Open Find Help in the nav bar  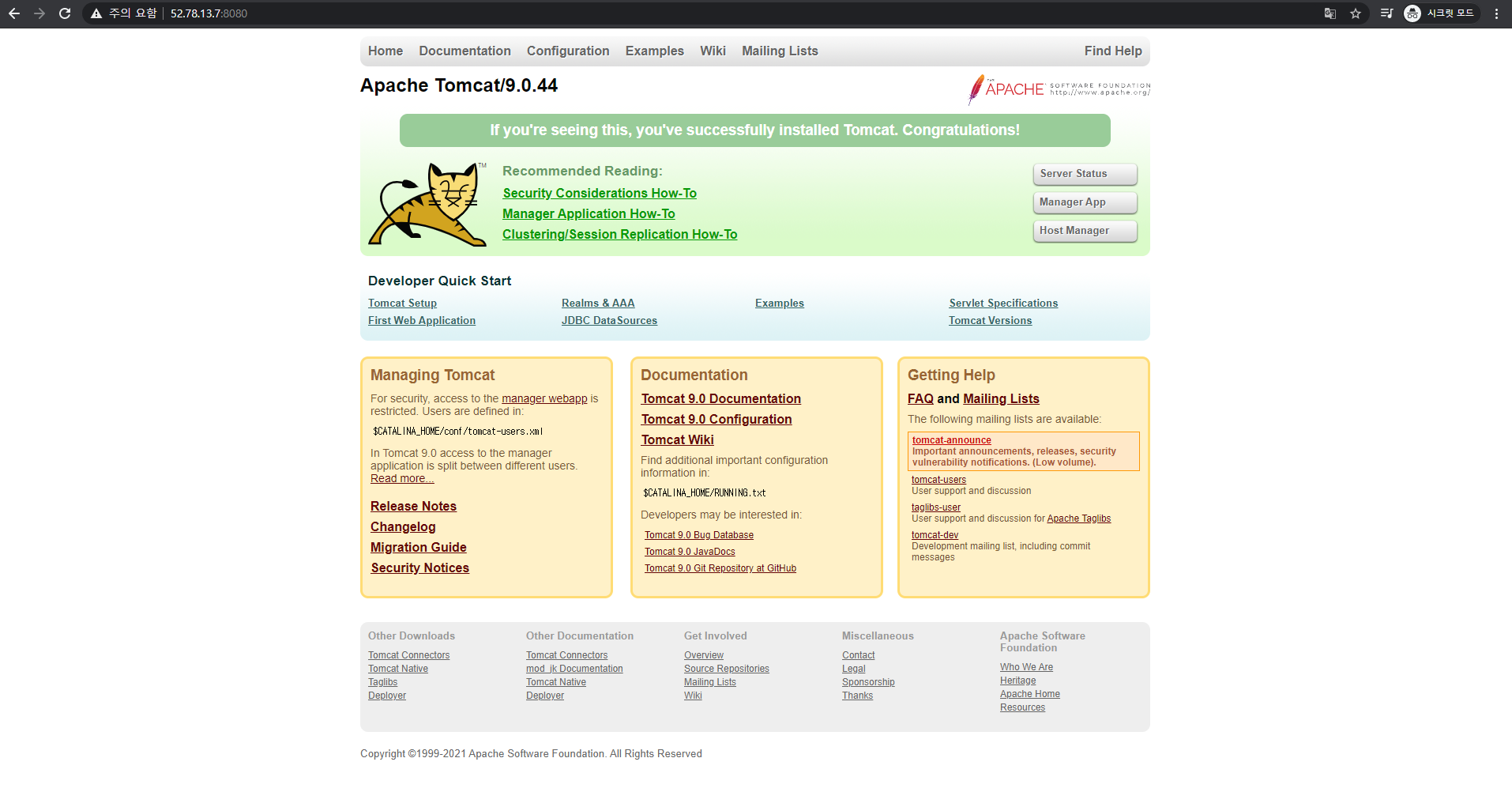point(1113,51)
